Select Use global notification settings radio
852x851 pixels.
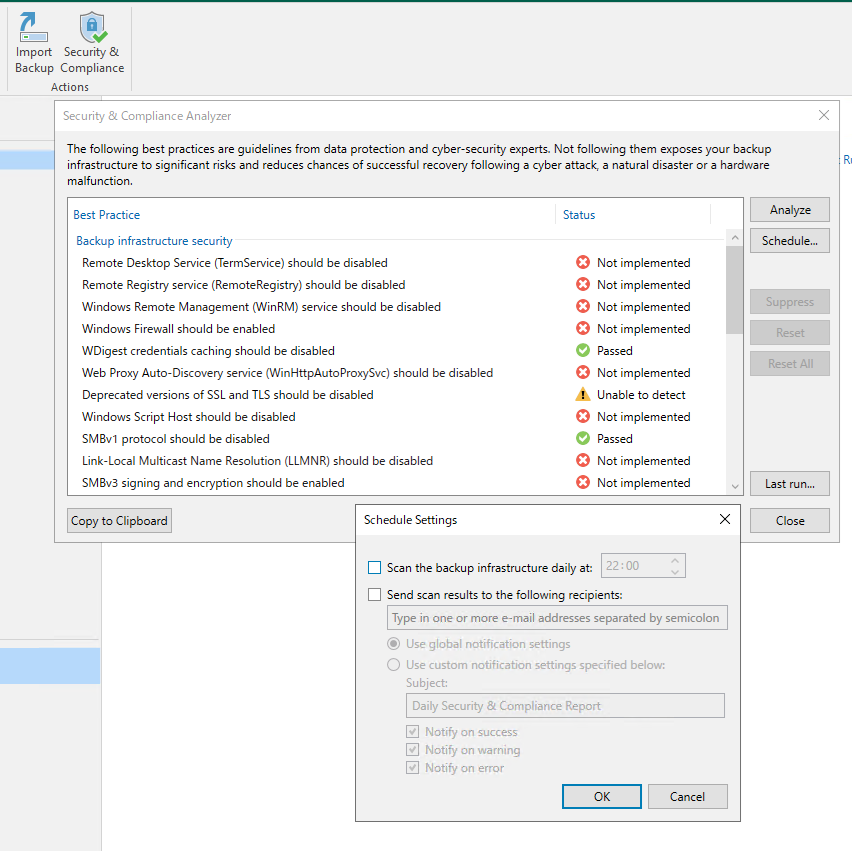tap(393, 643)
